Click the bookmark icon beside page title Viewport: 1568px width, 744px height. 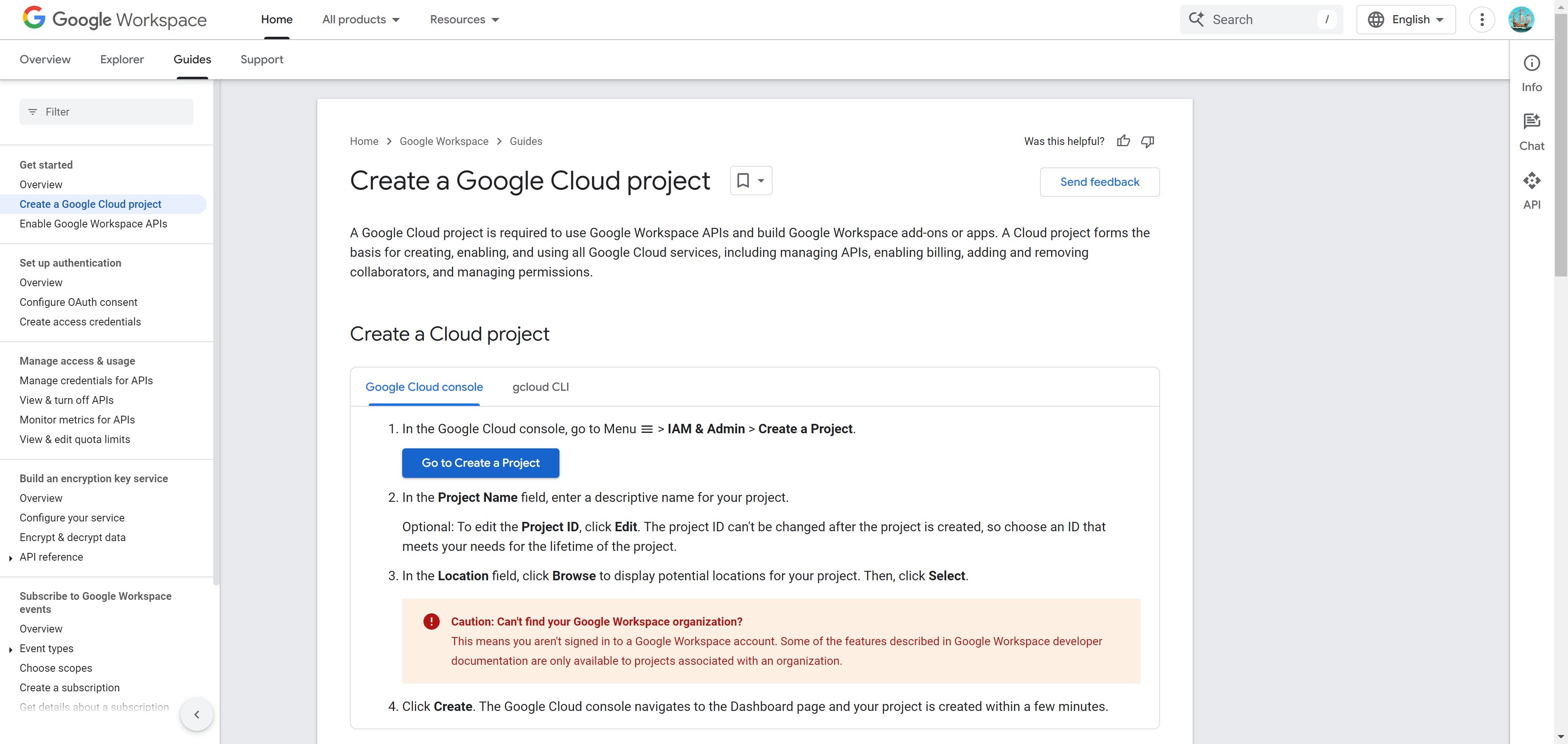(743, 180)
